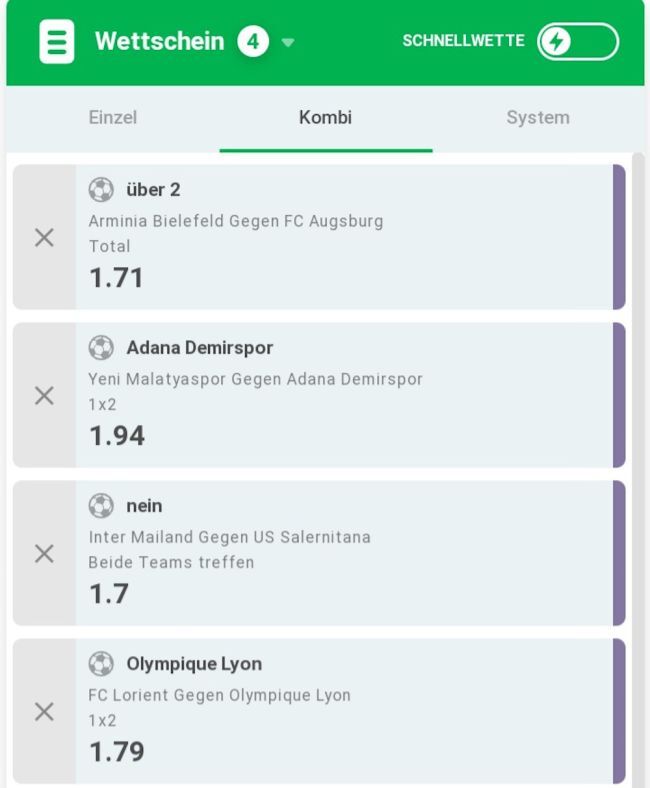Click the bet count badge showing 4
650x788 pixels.
click(253, 42)
